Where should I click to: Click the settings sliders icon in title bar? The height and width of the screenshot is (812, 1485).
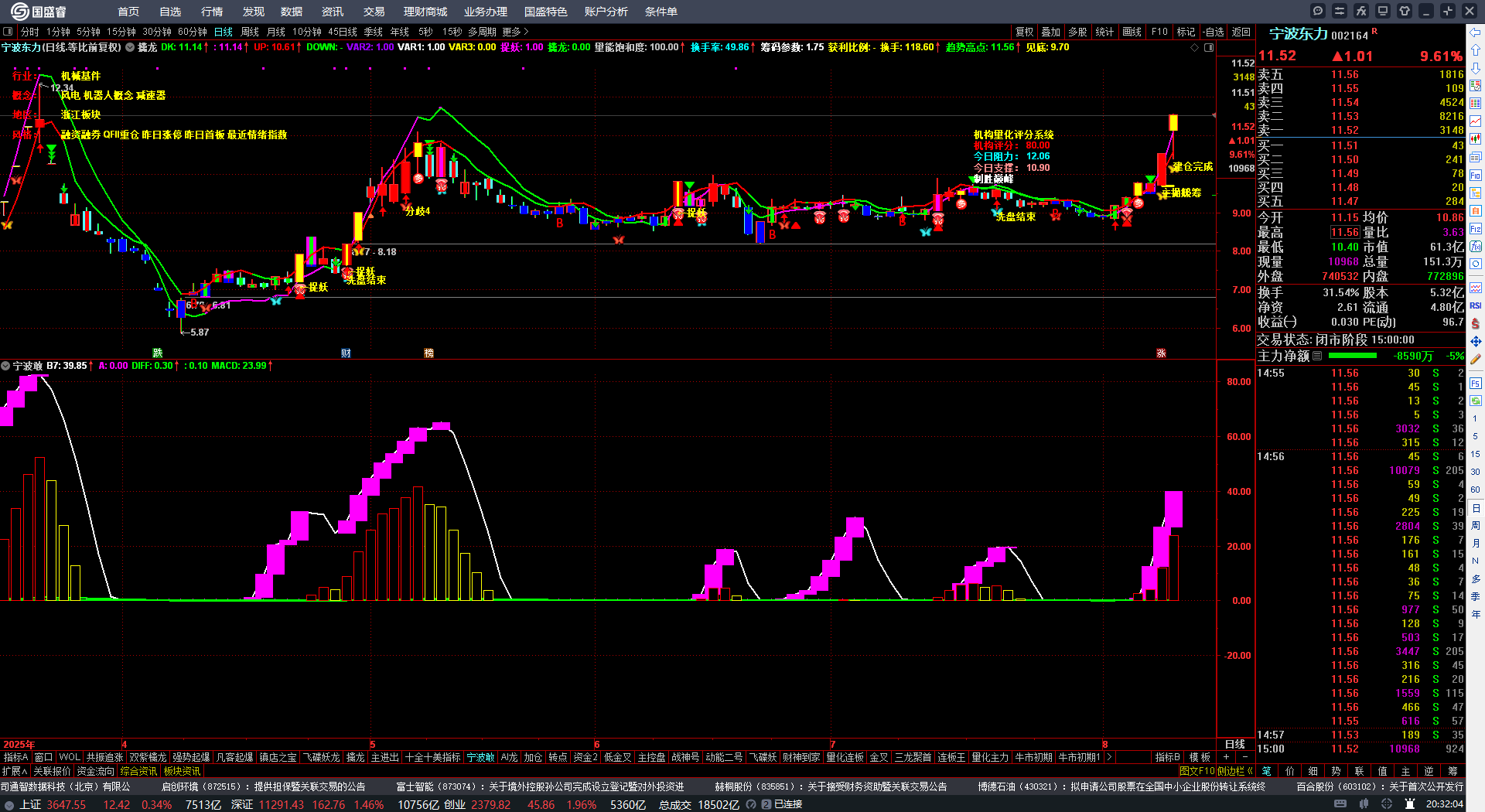click(x=1340, y=11)
